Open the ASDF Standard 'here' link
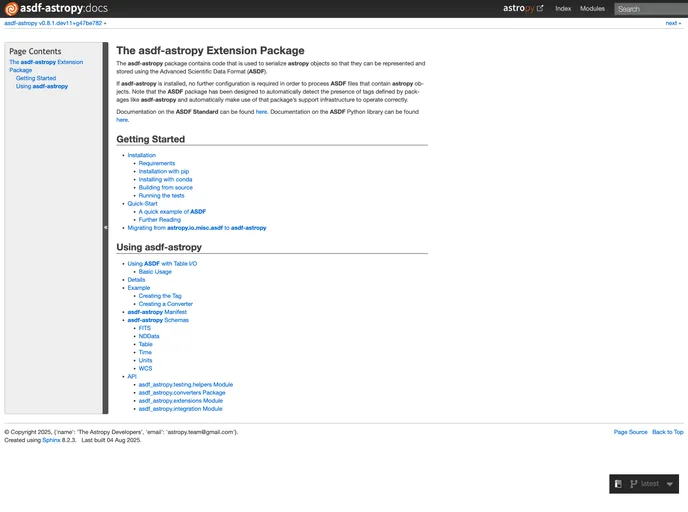 (x=262, y=112)
